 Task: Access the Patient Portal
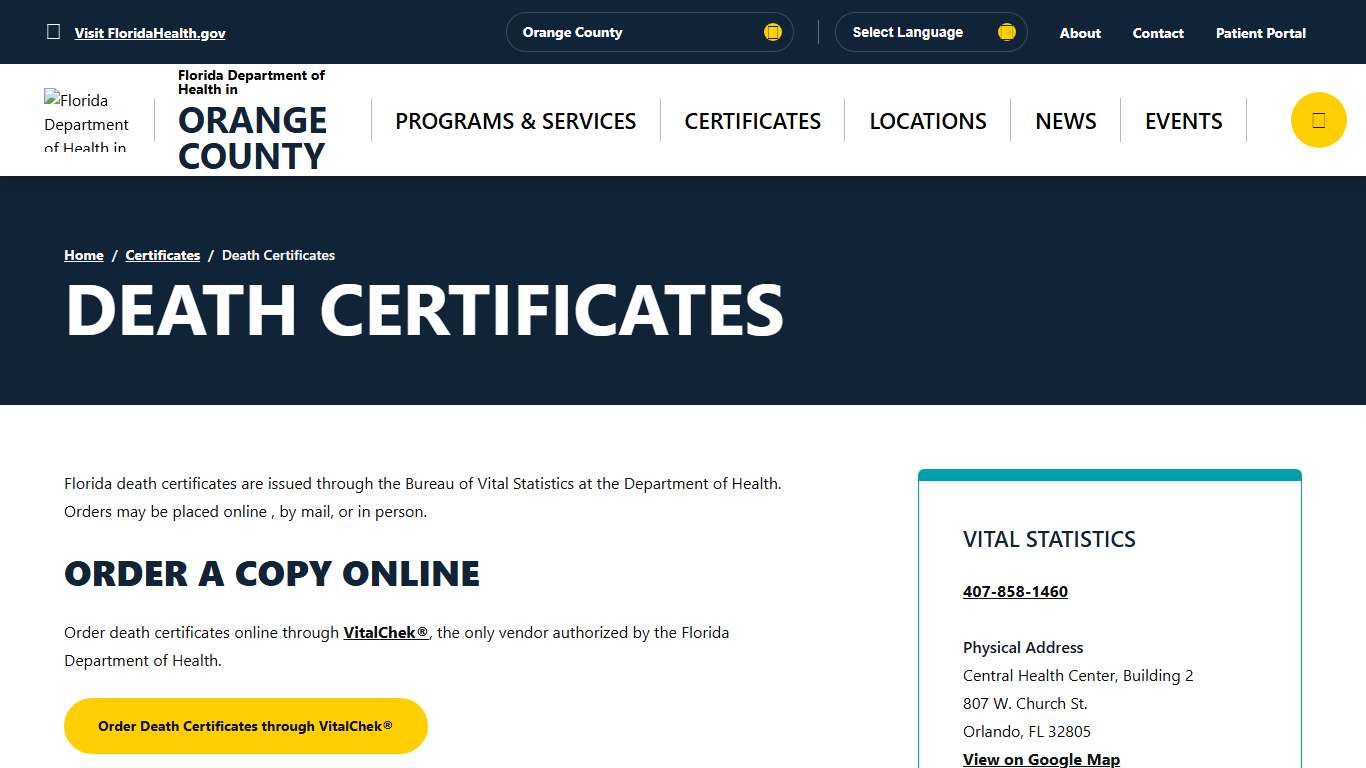coord(1260,32)
